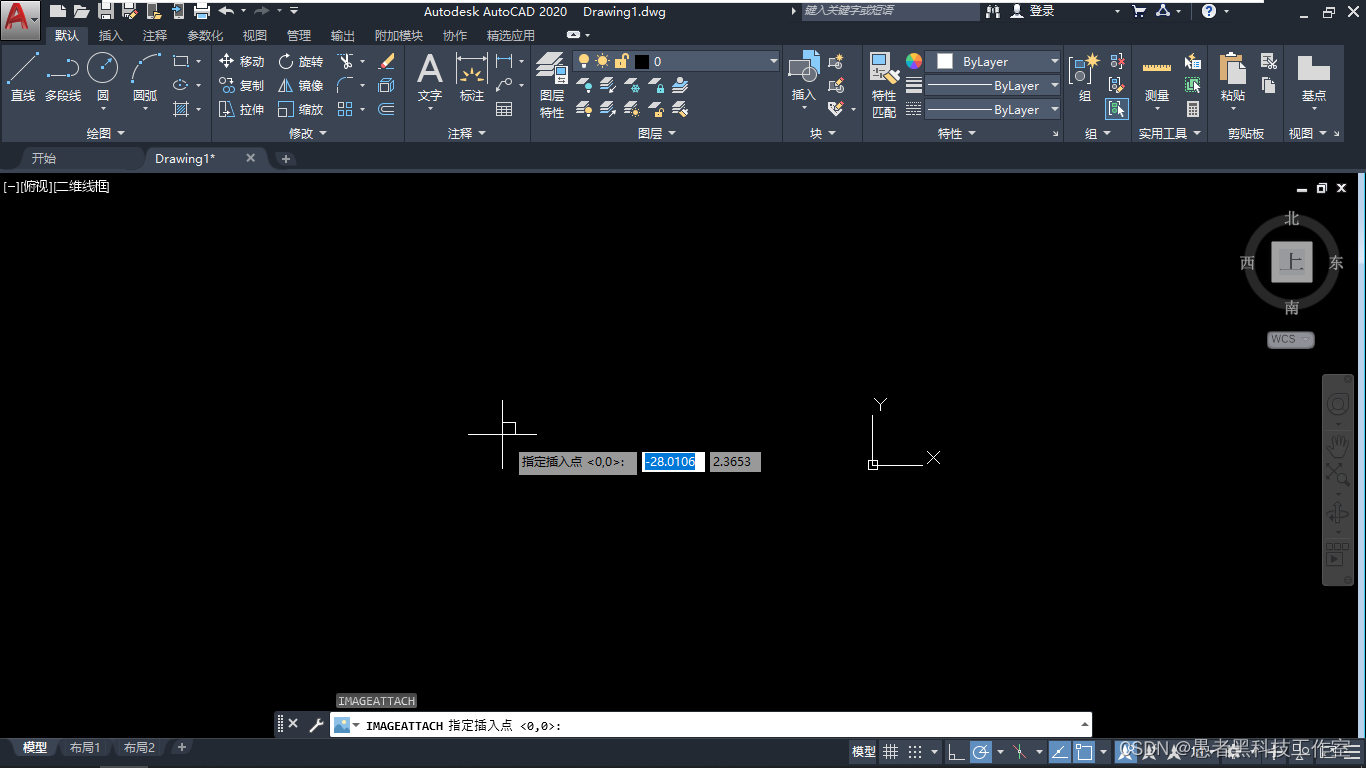Click the Plot/Print icon in quick access toolbar
The image size is (1366, 768).
point(201,11)
